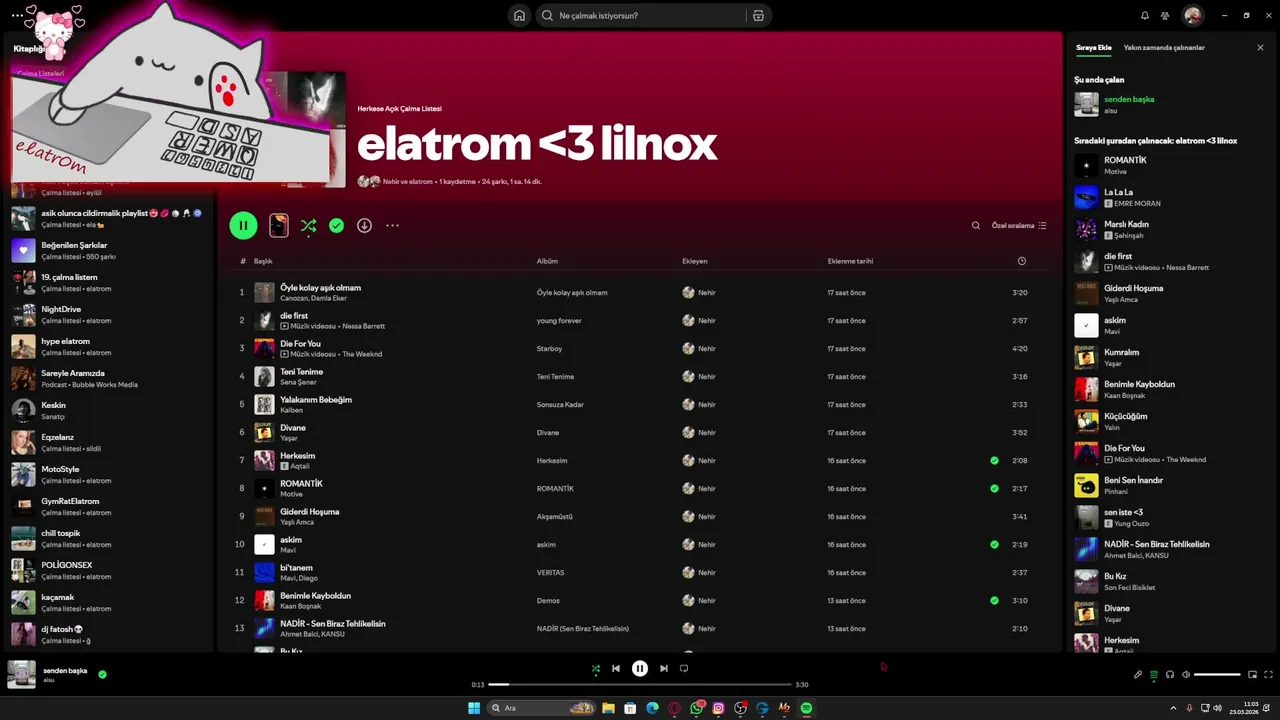Toggle the liked checkmark on Benimle Kayboldun track
The image size is (1280, 720).
(994, 600)
